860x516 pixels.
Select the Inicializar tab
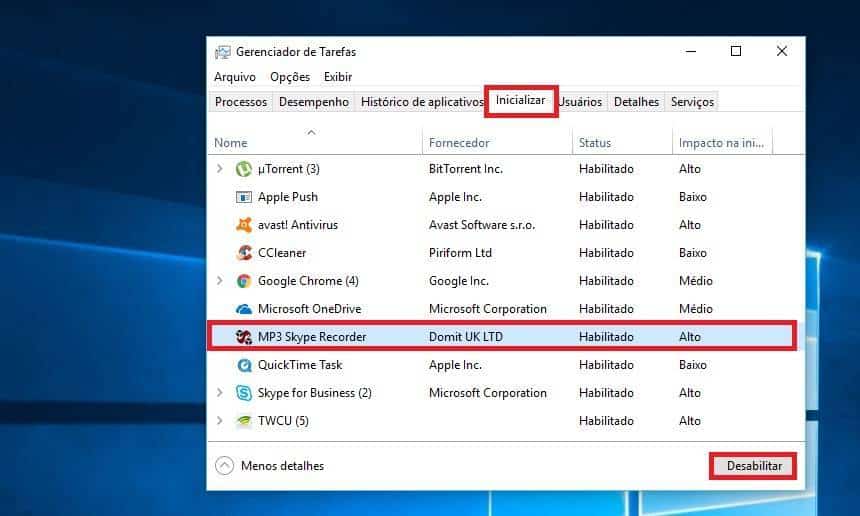point(520,100)
